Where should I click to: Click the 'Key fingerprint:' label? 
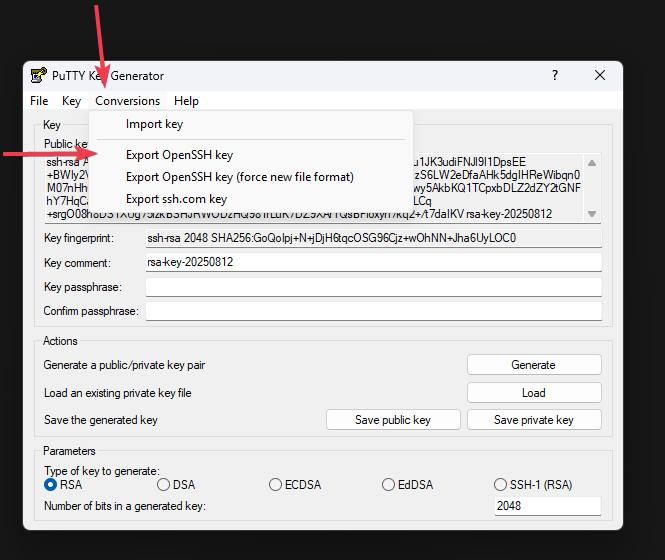(x=79, y=238)
